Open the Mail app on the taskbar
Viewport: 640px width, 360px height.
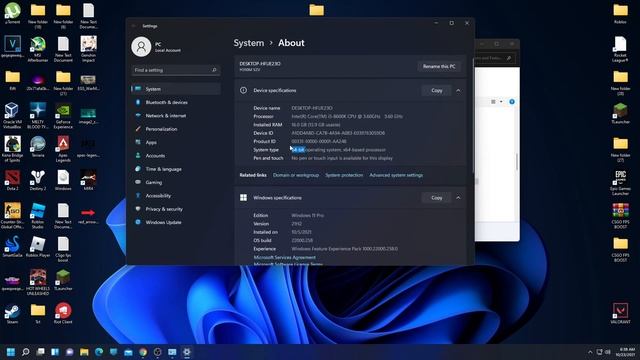[x=129, y=352]
